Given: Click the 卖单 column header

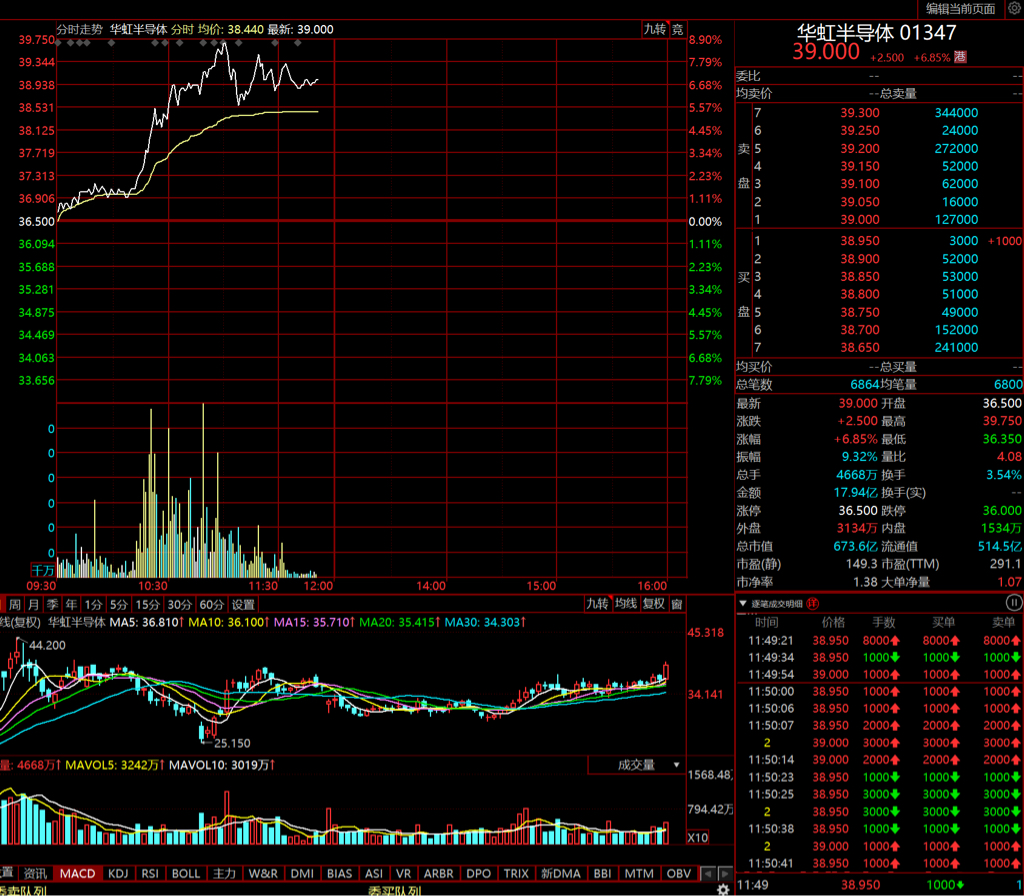Looking at the screenshot, I should click(x=1003, y=622).
